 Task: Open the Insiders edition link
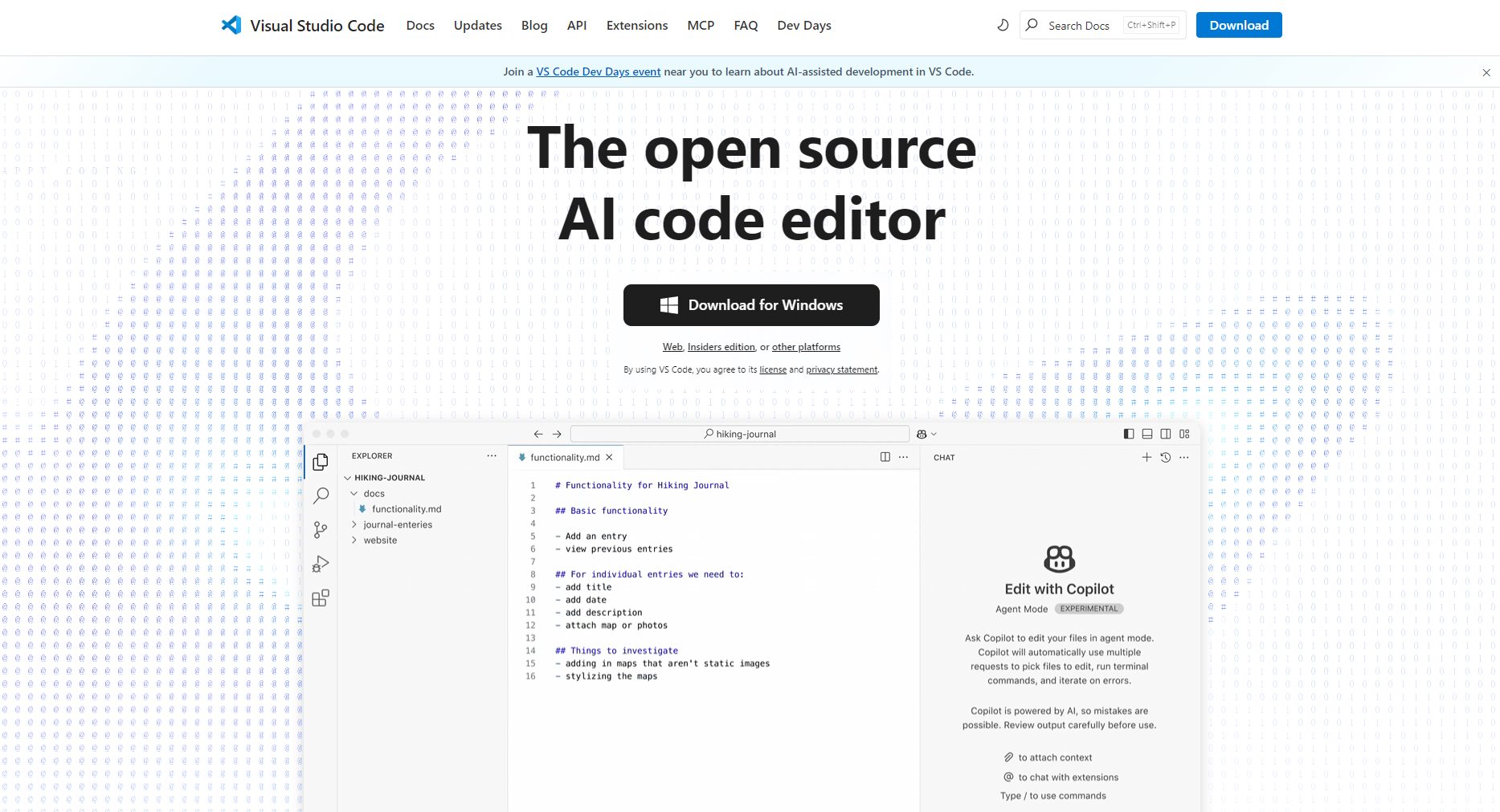(x=721, y=347)
